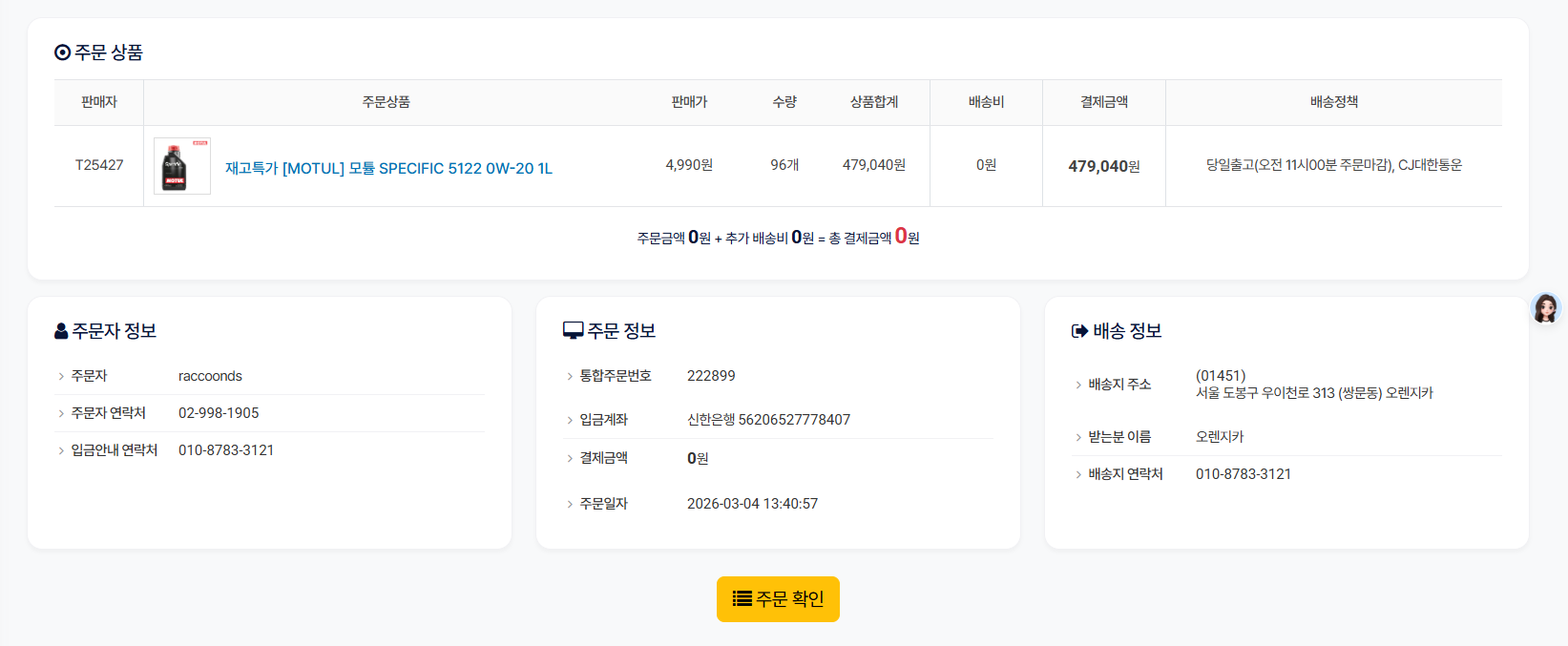1568x646 pixels.
Task: Click the arrow icon next to 배송 정보
Action: [1079, 331]
